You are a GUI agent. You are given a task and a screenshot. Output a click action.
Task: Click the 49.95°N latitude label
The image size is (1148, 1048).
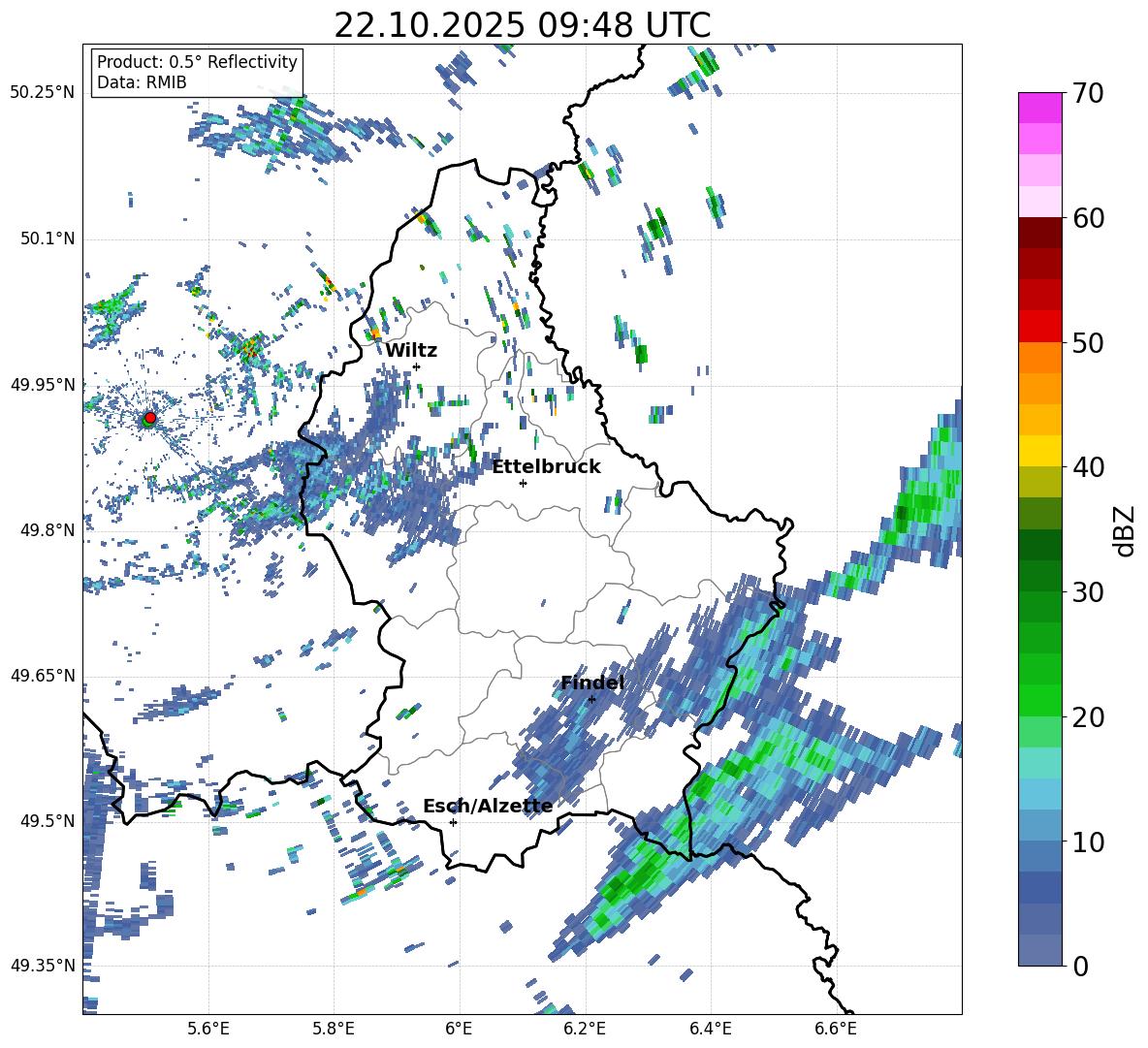(x=43, y=385)
